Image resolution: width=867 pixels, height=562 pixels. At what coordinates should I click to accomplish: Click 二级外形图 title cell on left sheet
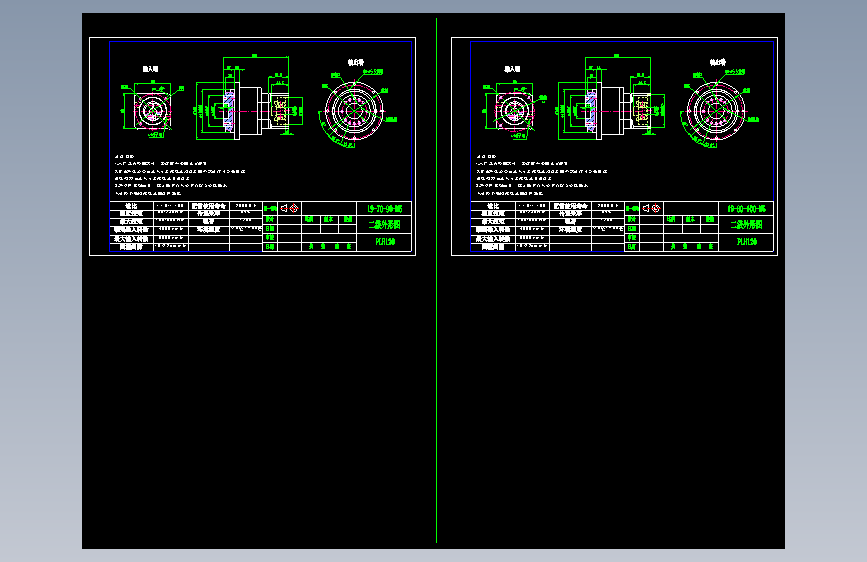[x=384, y=225]
